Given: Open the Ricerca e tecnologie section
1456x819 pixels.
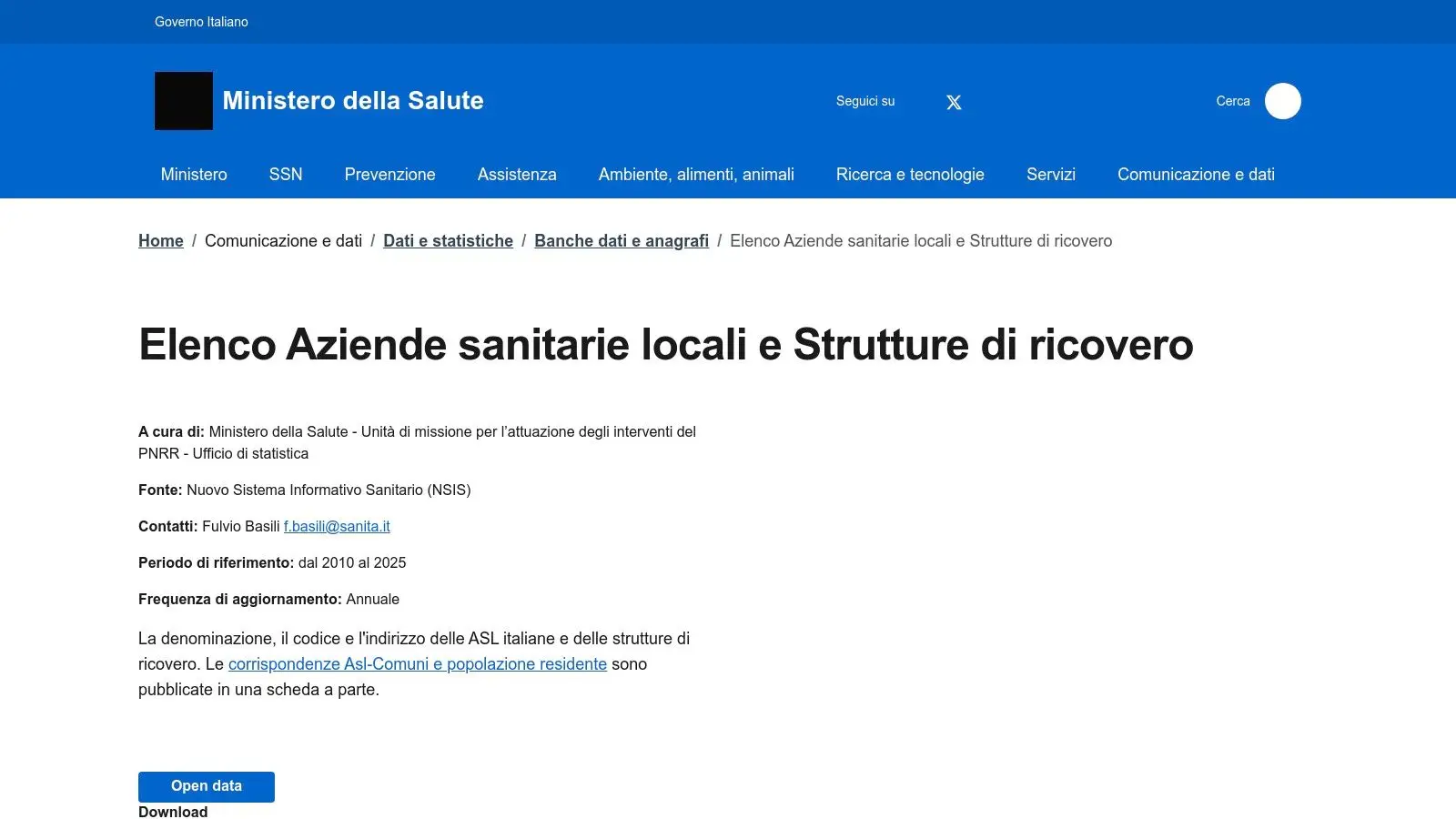Looking at the screenshot, I should point(910,174).
